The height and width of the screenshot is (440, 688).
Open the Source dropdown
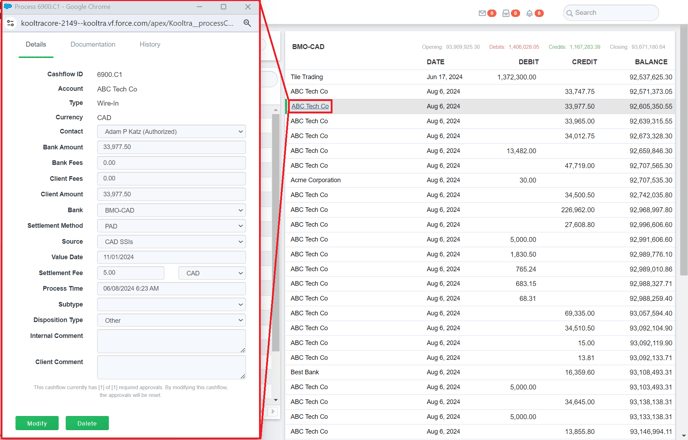pos(171,242)
